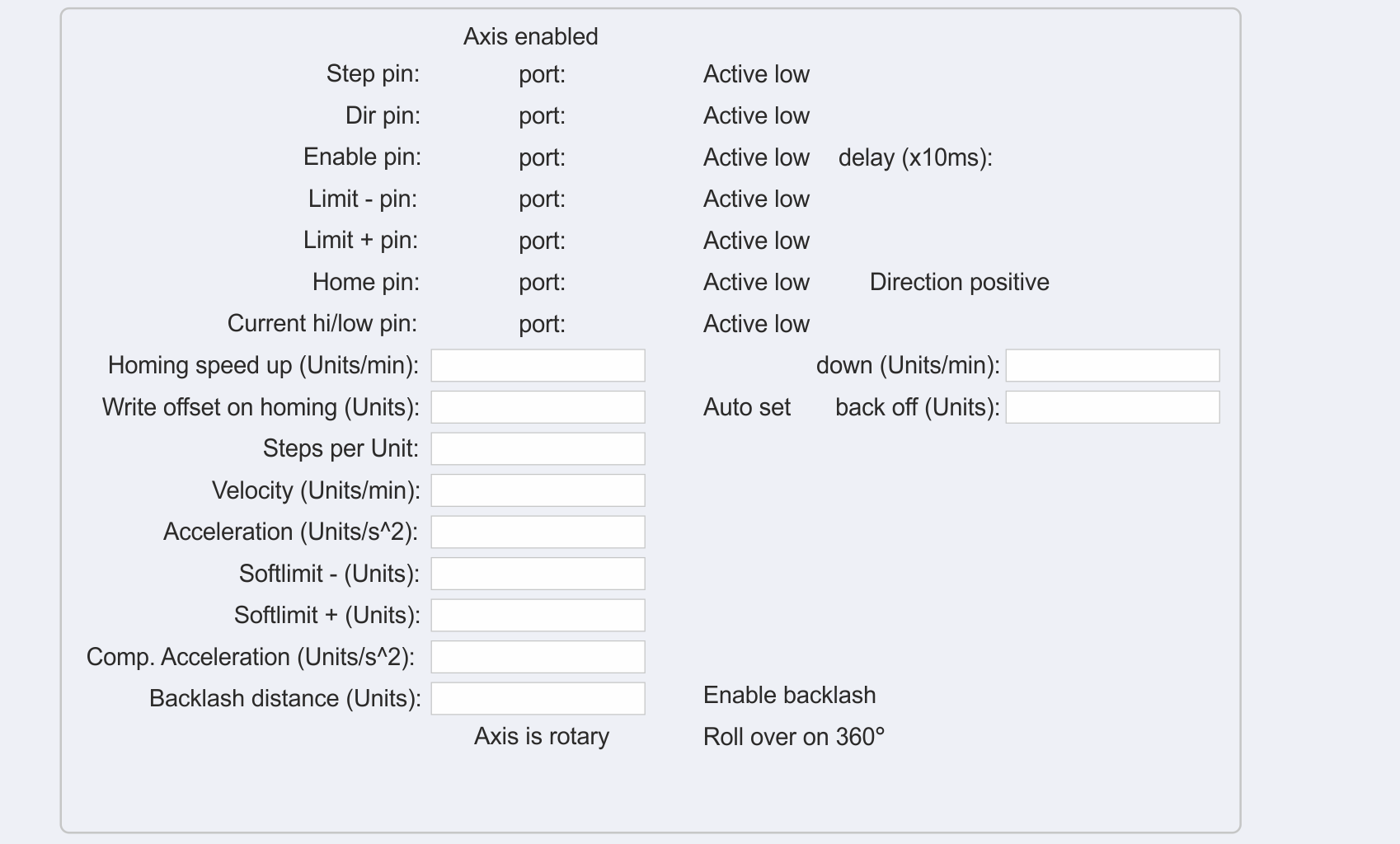Click the Homing speed up input field
This screenshot has height=844, width=1400.
pos(538,365)
